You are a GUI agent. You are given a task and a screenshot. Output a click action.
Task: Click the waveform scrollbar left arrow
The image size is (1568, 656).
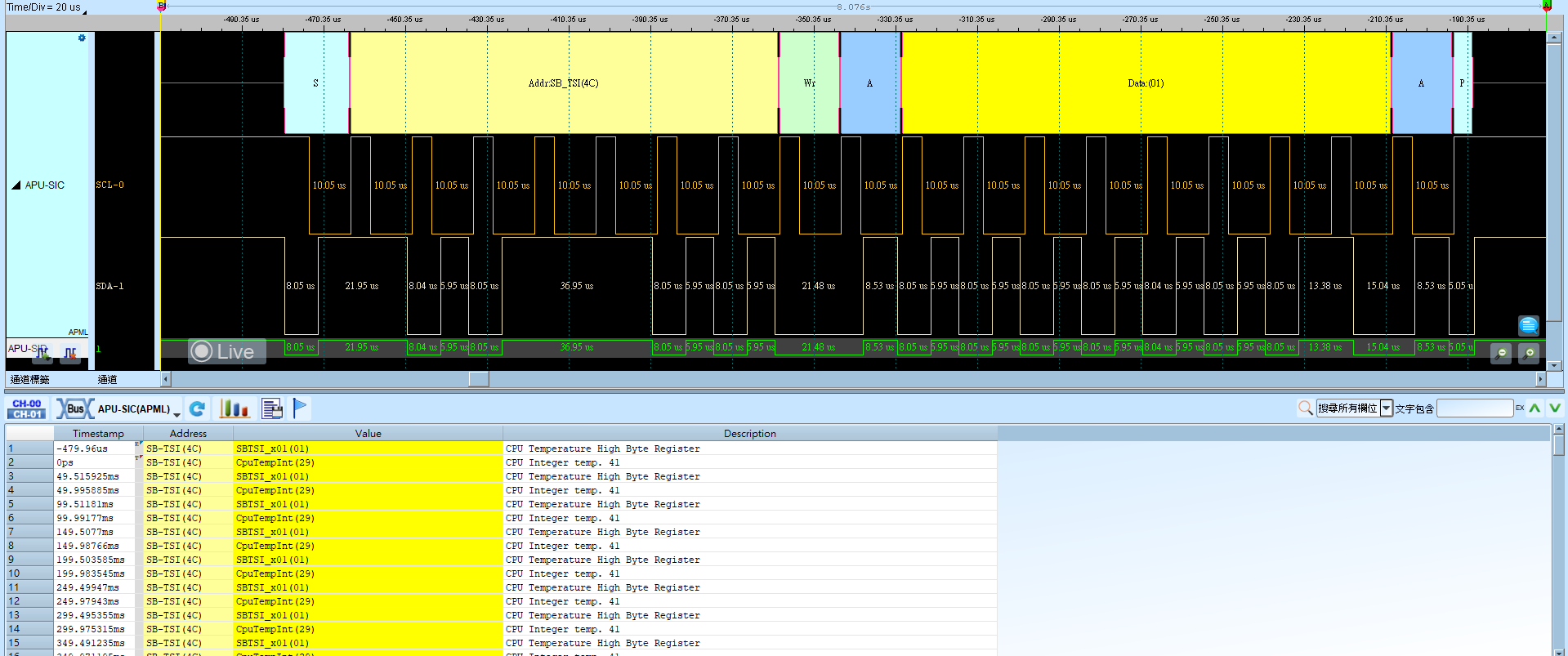click(x=166, y=379)
